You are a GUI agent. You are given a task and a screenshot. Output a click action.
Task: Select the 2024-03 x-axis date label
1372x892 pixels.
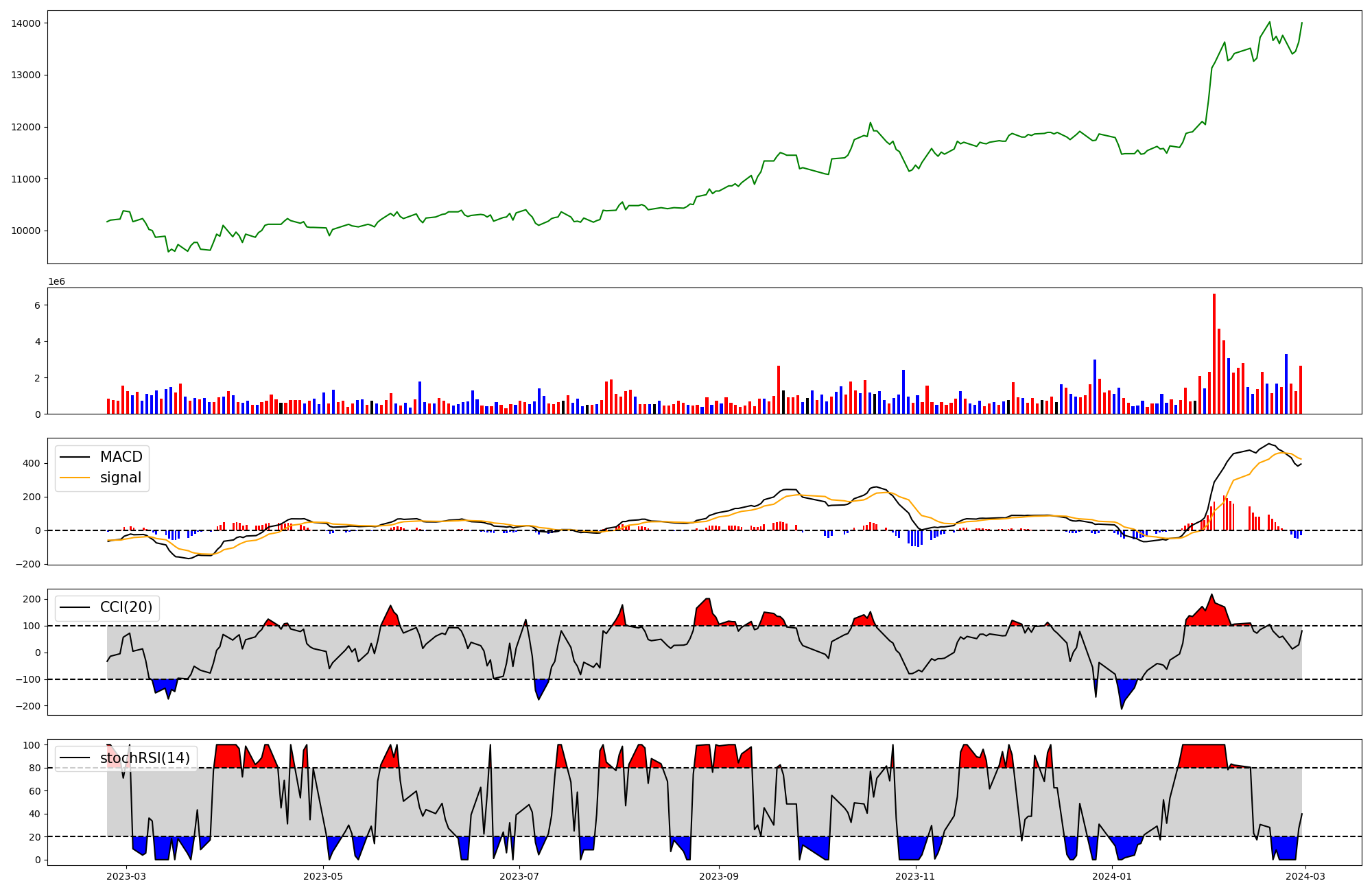point(1304,876)
